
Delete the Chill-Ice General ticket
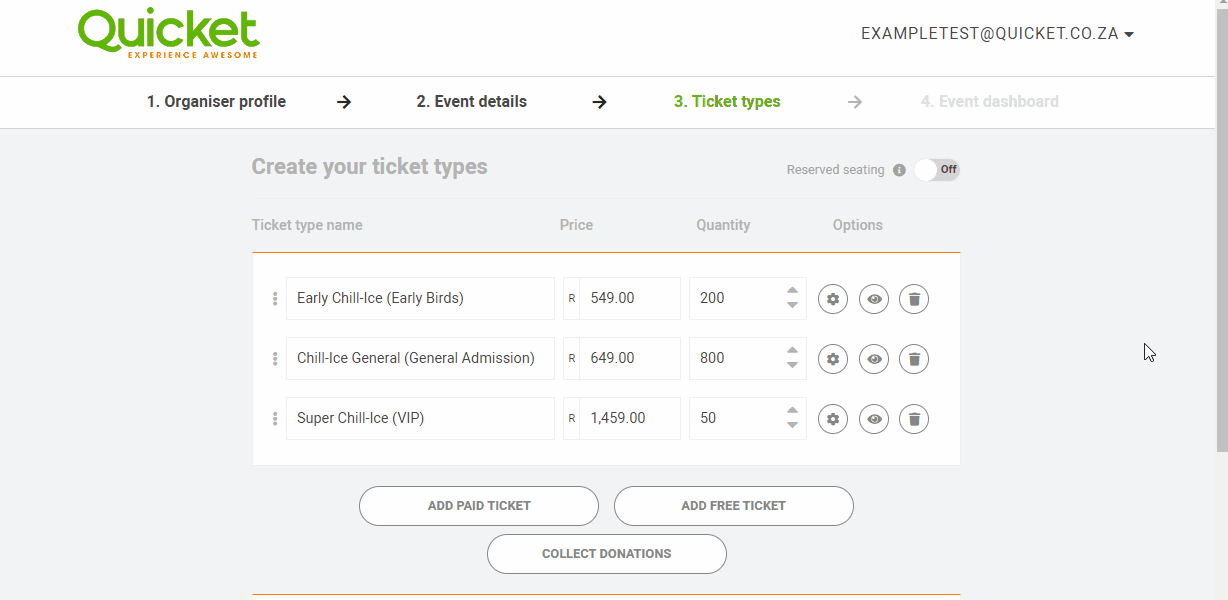click(x=914, y=358)
